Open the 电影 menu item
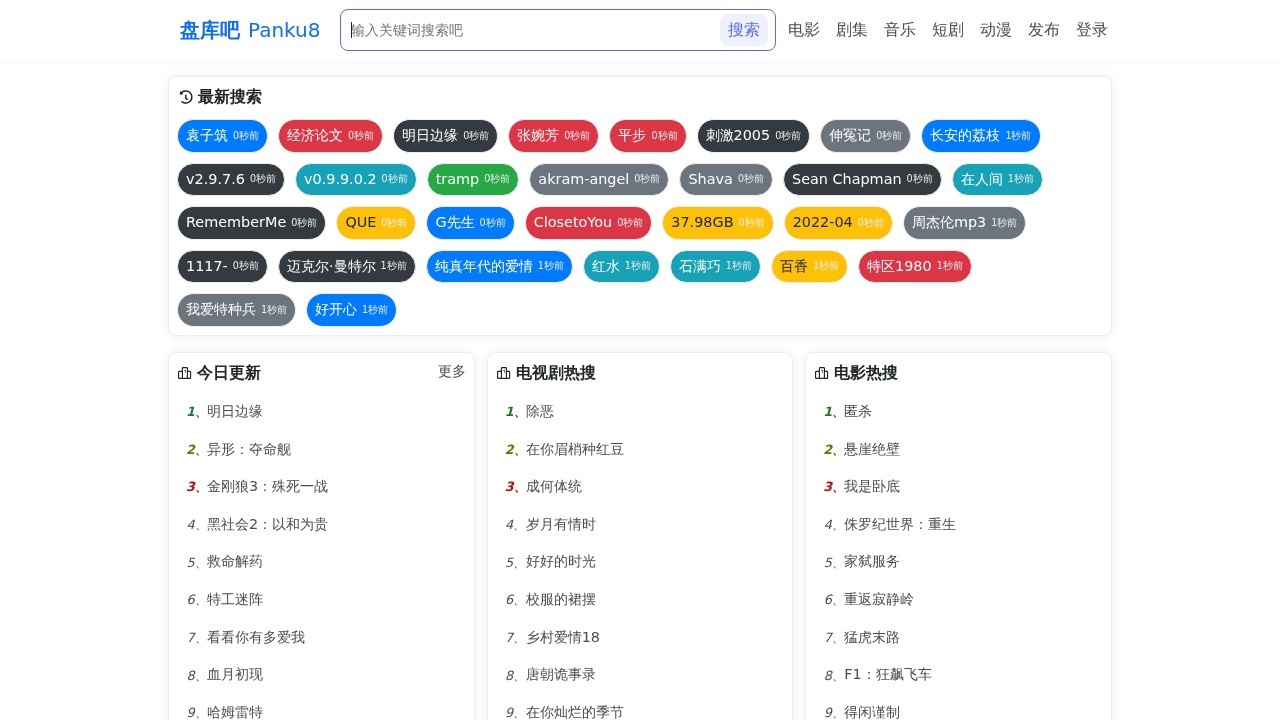This screenshot has width=1280, height=720. [x=803, y=30]
